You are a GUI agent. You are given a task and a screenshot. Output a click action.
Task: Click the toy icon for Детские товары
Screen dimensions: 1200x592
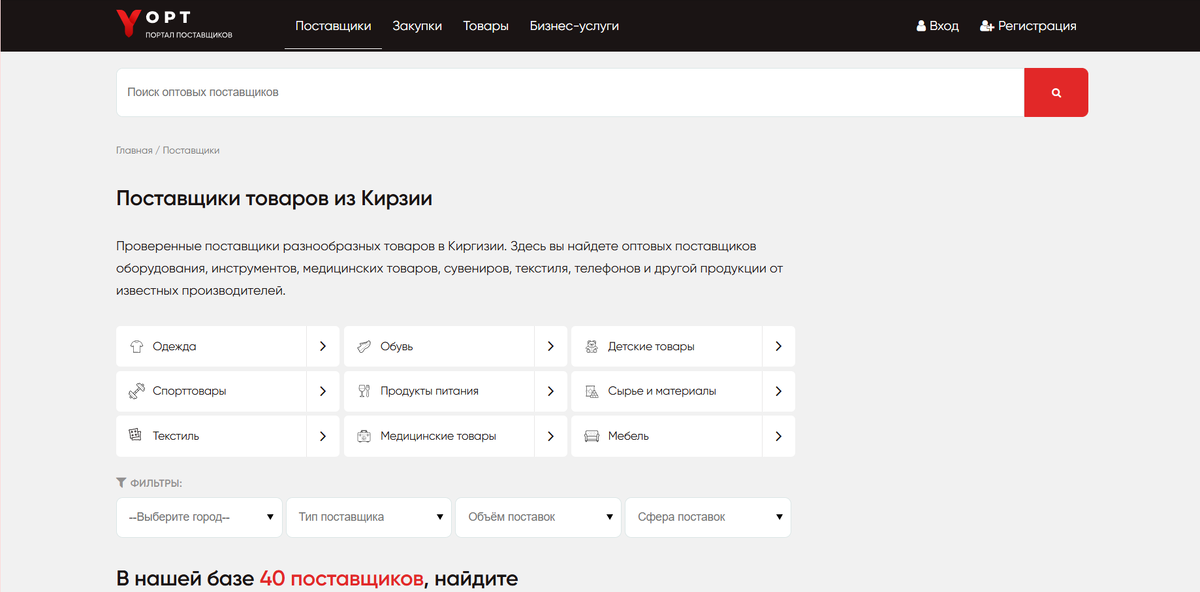coord(592,346)
